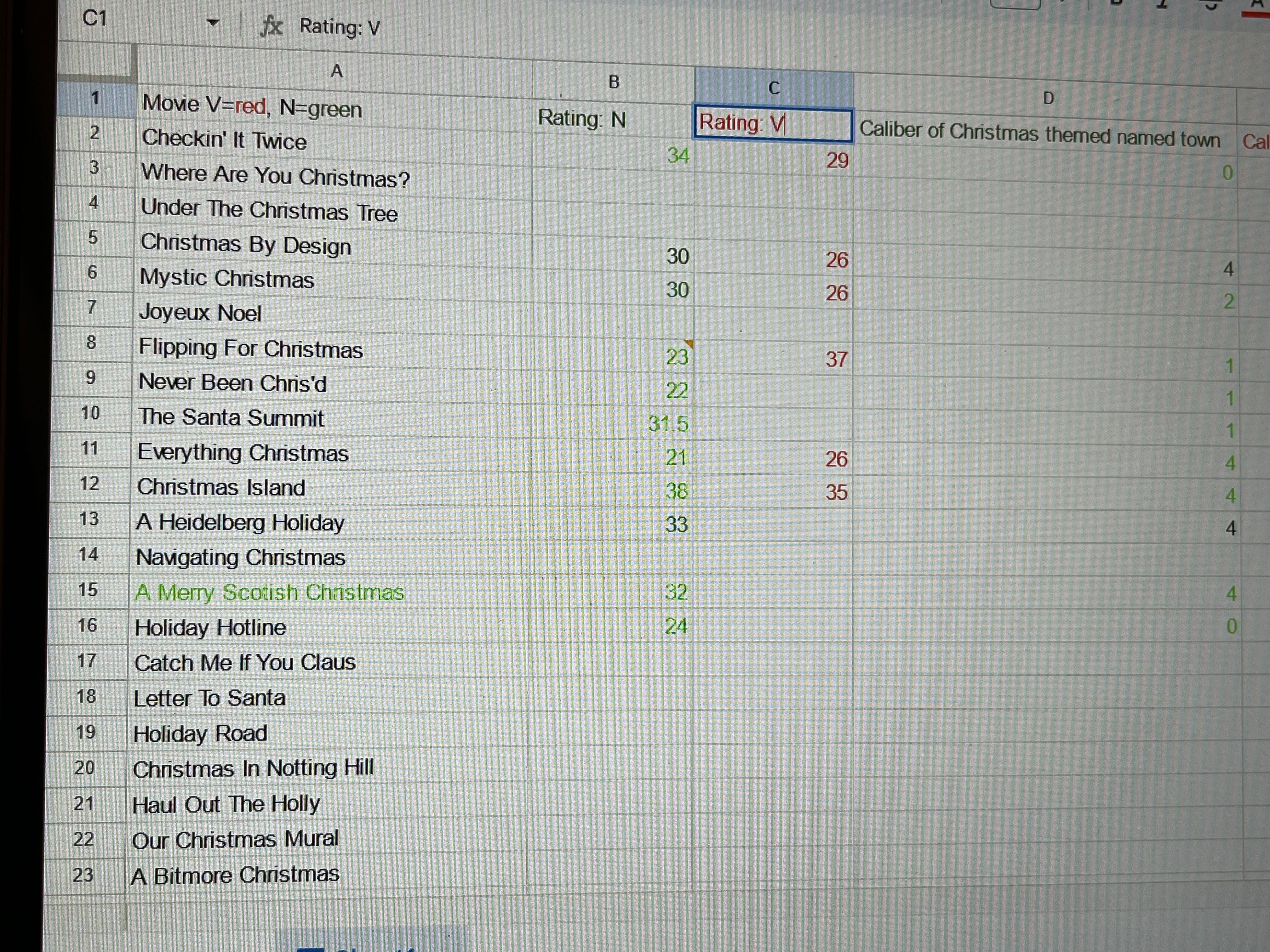Select column B header
Screen dimensions: 1270x952
[614, 82]
